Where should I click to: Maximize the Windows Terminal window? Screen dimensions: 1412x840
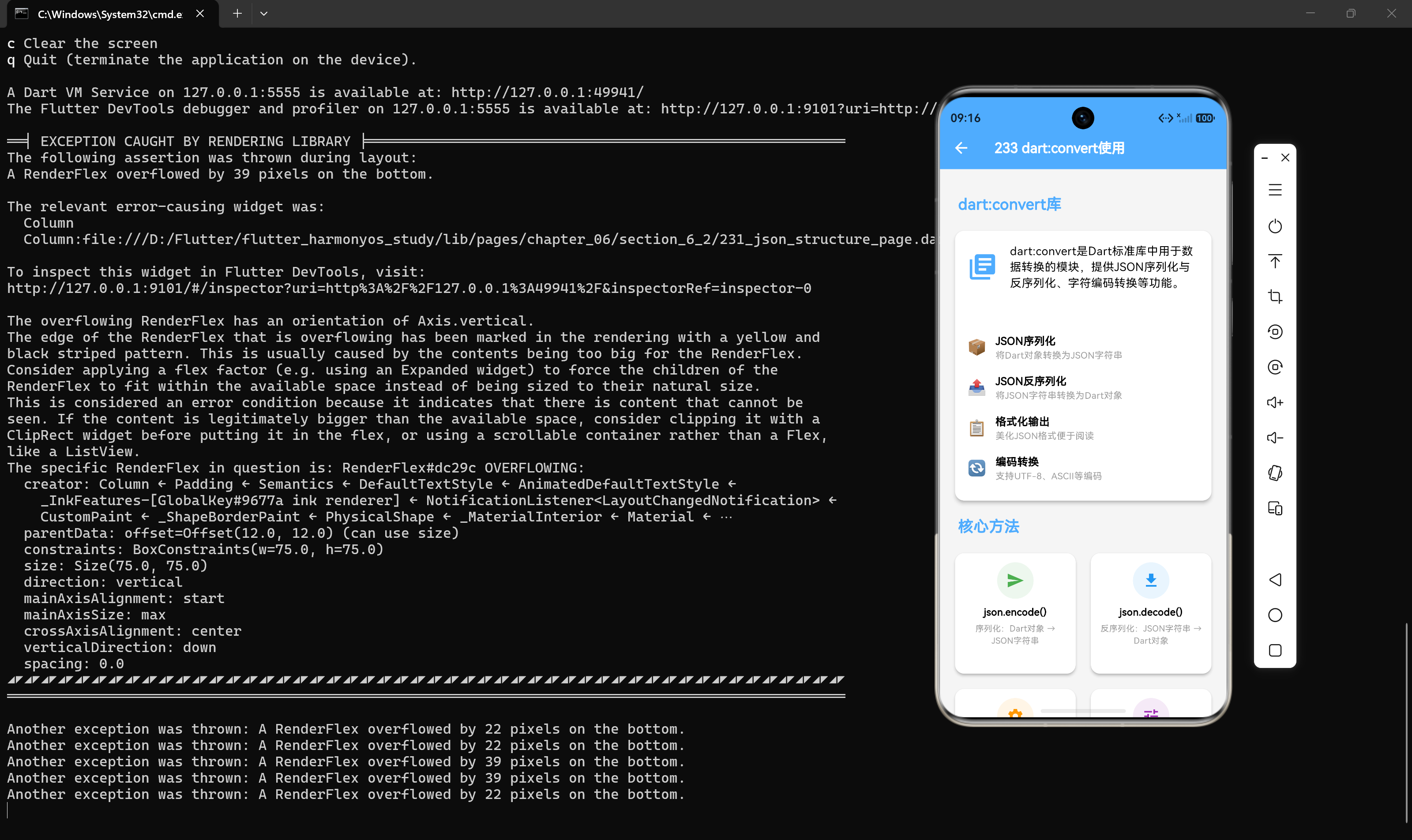point(1351,14)
